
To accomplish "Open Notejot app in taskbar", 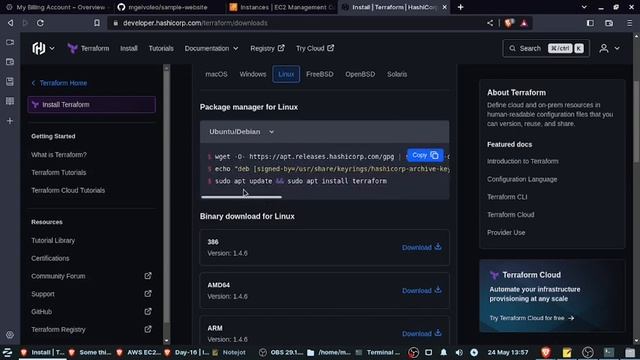I will coord(229,352).
